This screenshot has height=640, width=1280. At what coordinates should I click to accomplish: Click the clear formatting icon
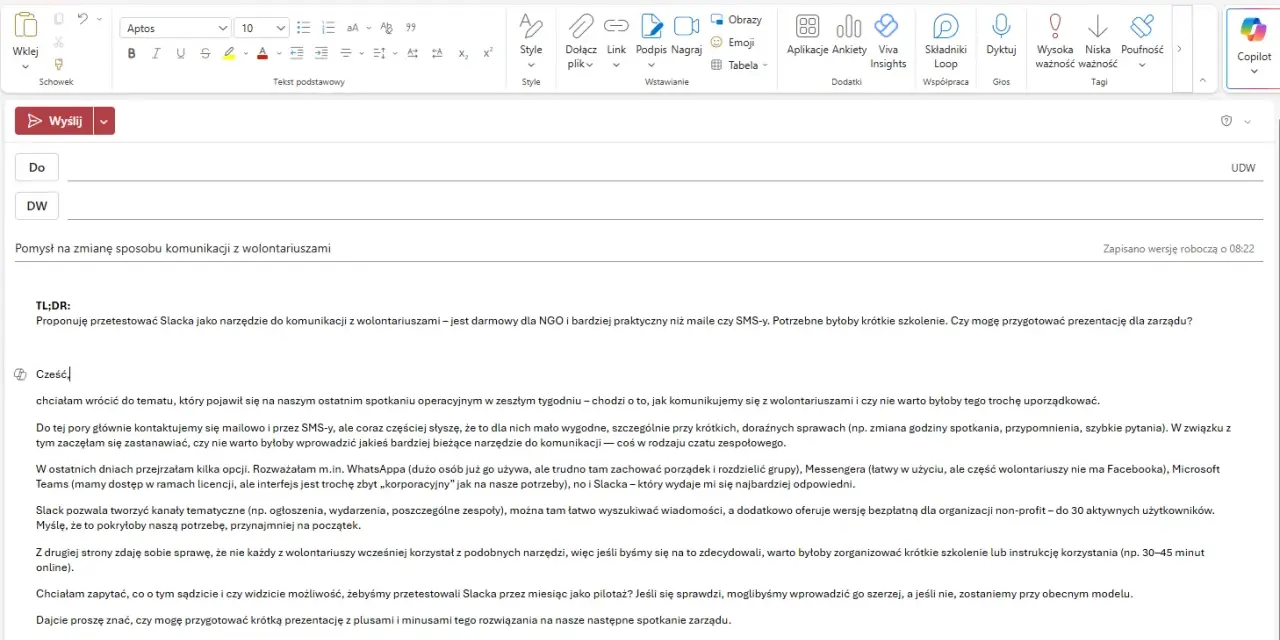click(x=386, y=28)
